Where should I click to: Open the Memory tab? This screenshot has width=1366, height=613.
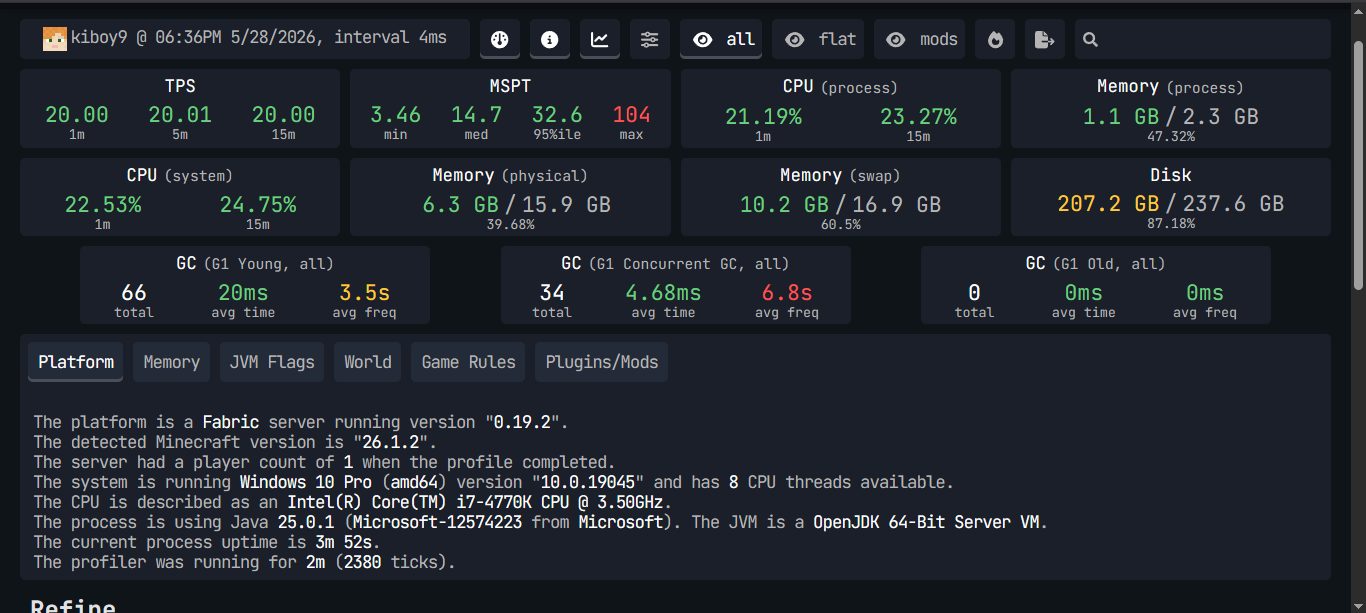[172, 362]
